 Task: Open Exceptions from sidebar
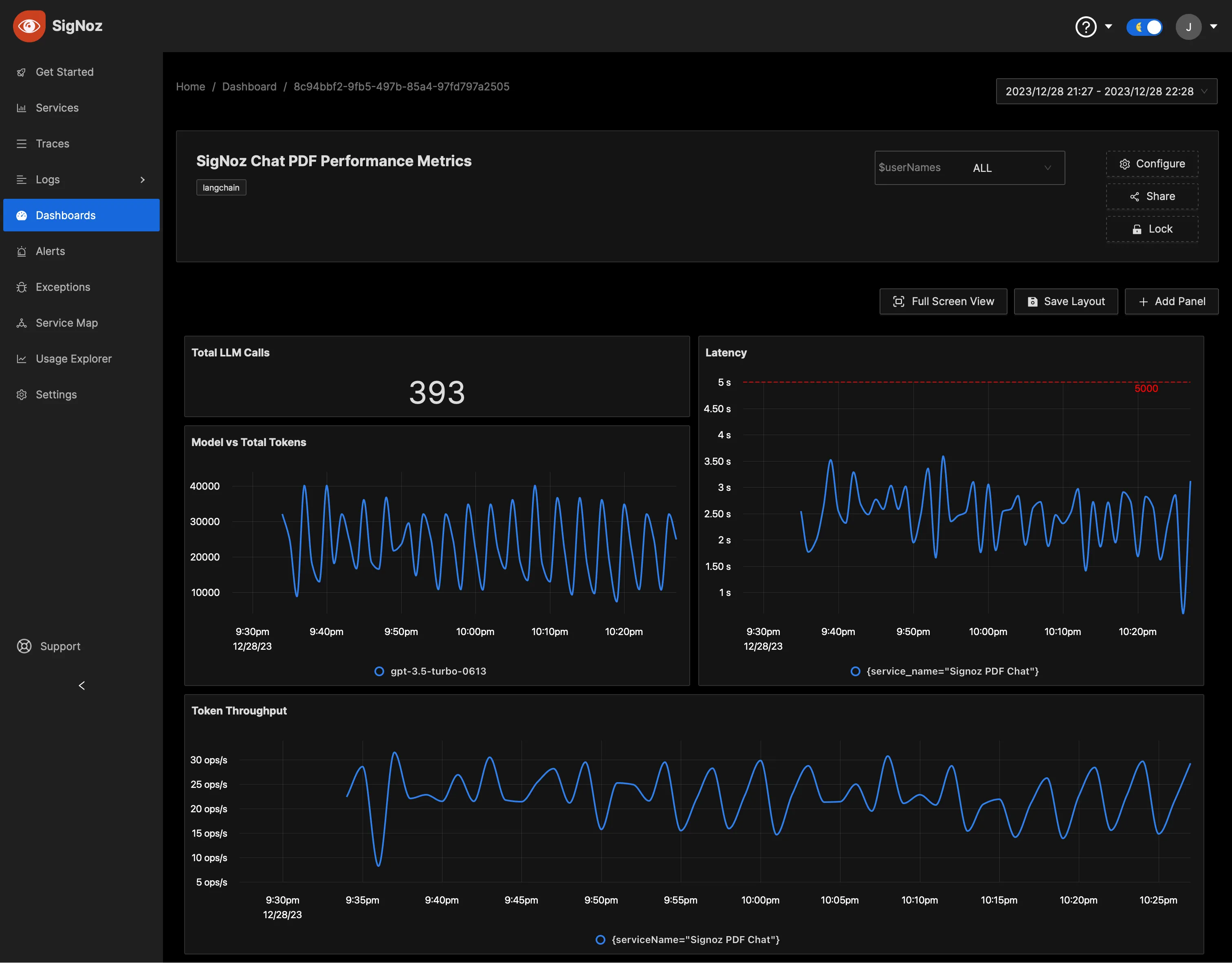[x=81, y=287]
